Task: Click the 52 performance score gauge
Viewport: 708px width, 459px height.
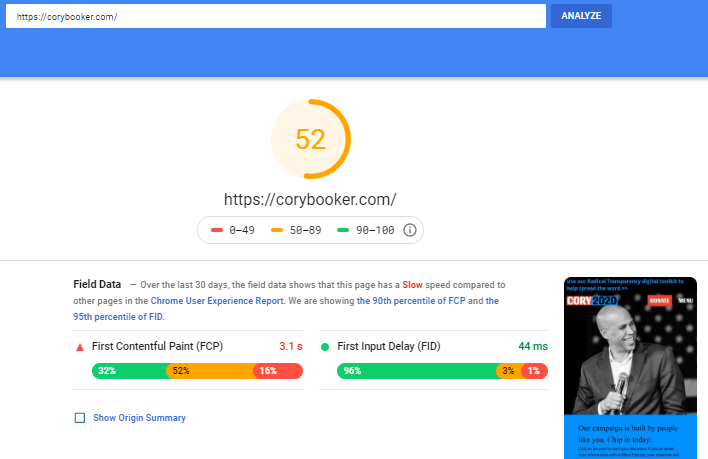Action: 311,139
